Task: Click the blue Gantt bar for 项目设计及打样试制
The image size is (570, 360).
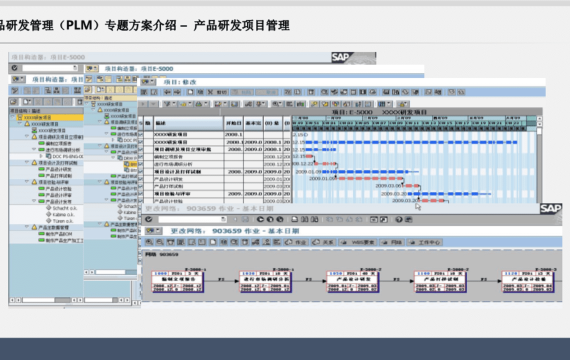Action: (366, 172)
